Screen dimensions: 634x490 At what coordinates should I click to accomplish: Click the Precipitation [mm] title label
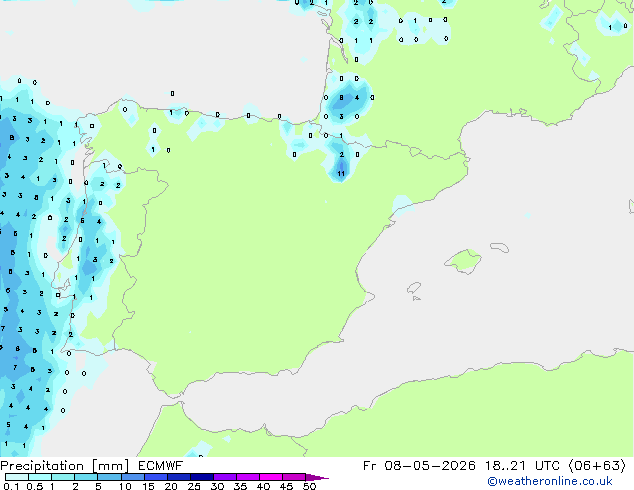65,466
